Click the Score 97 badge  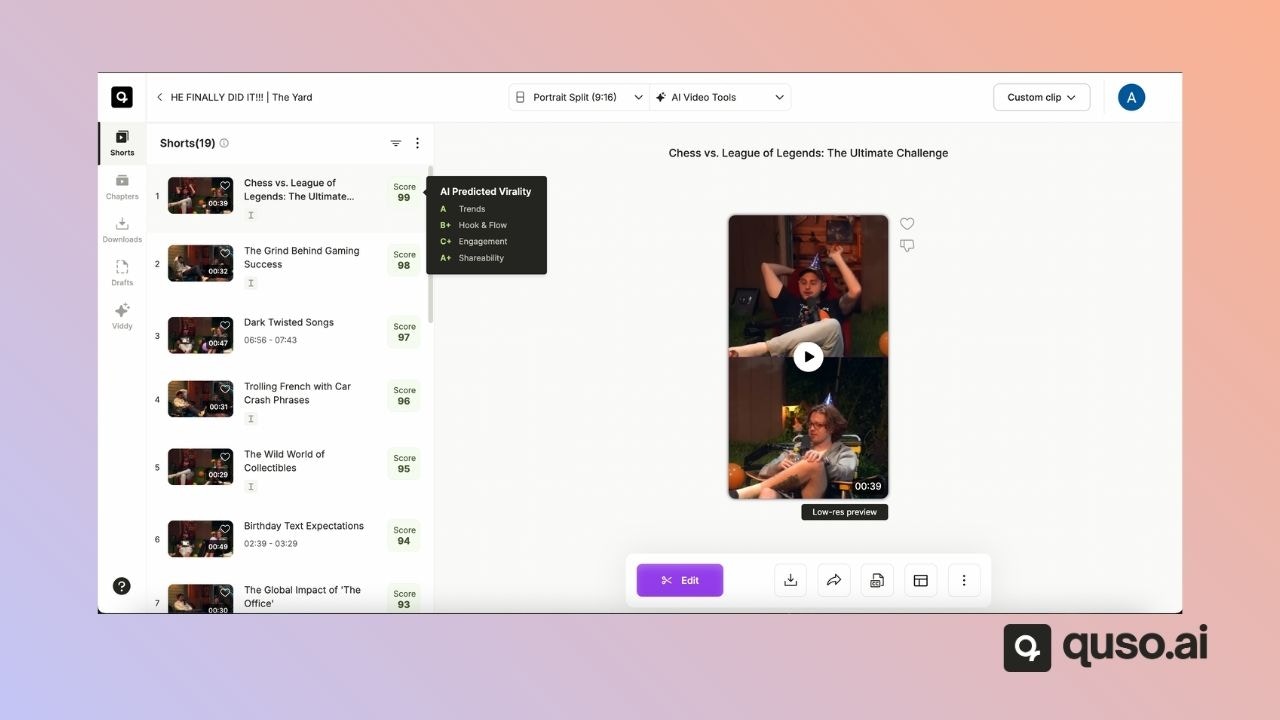404,332
